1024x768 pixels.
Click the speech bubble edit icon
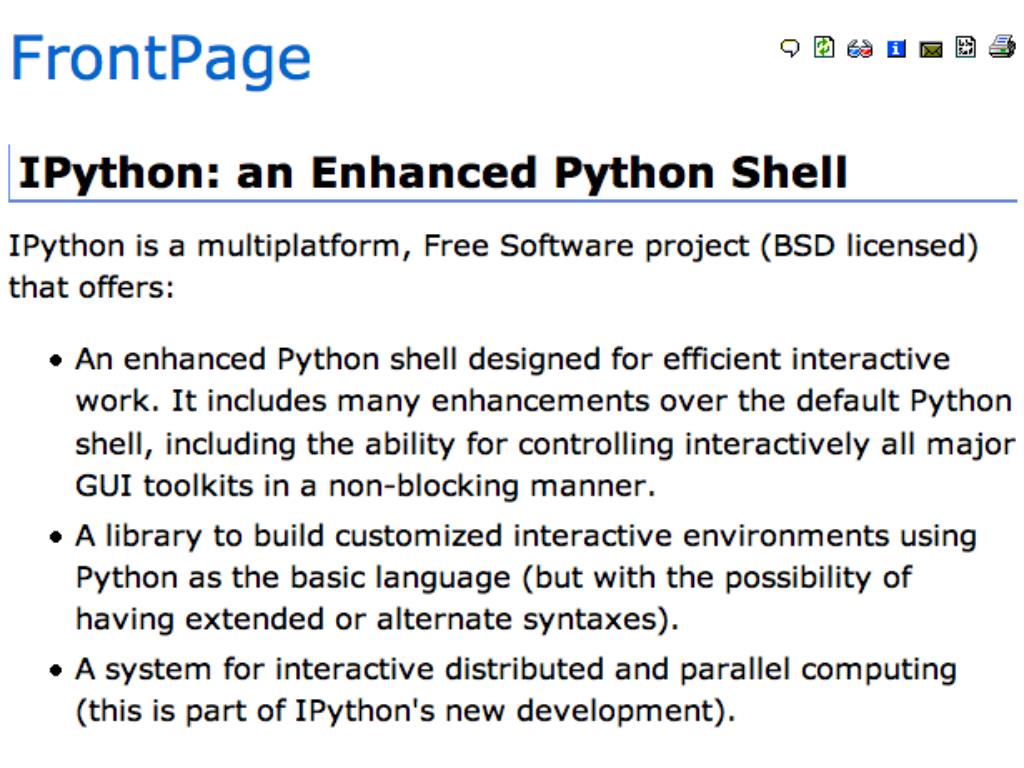click(790, 48)
